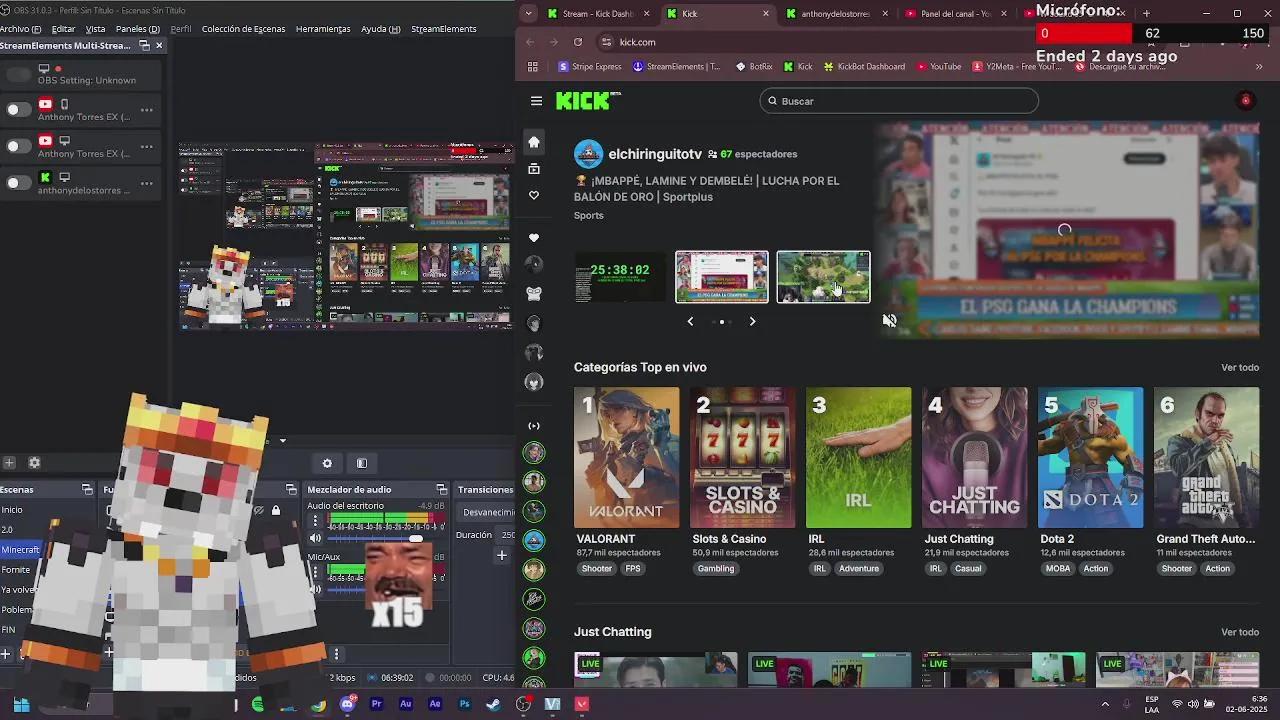This screenshot has height=720, width=1280.
Task: Open Kick sidebar browse icon below home
Action: pyautogui.click(x=534, y=169)
